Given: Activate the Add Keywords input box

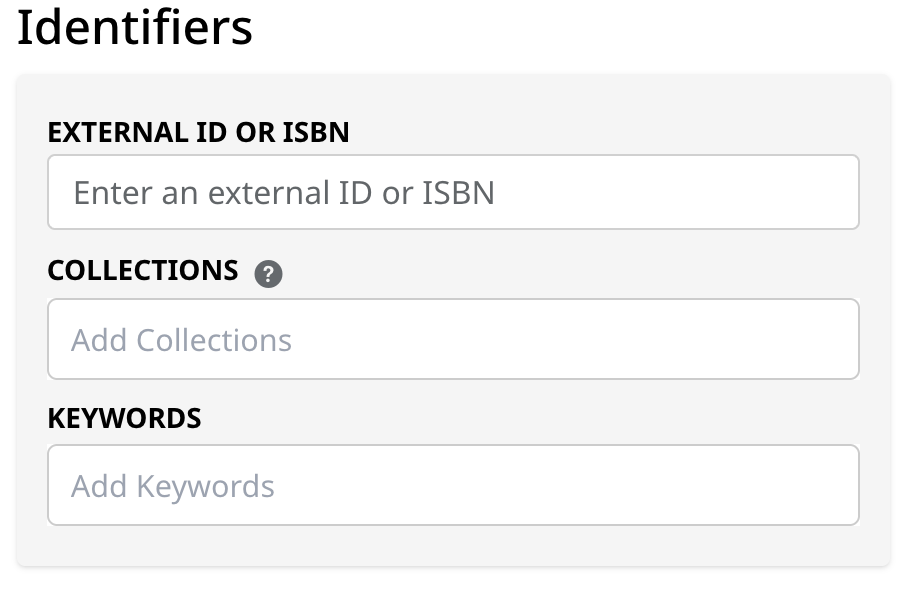Looking at the screenshot, I should click(453, 485).
